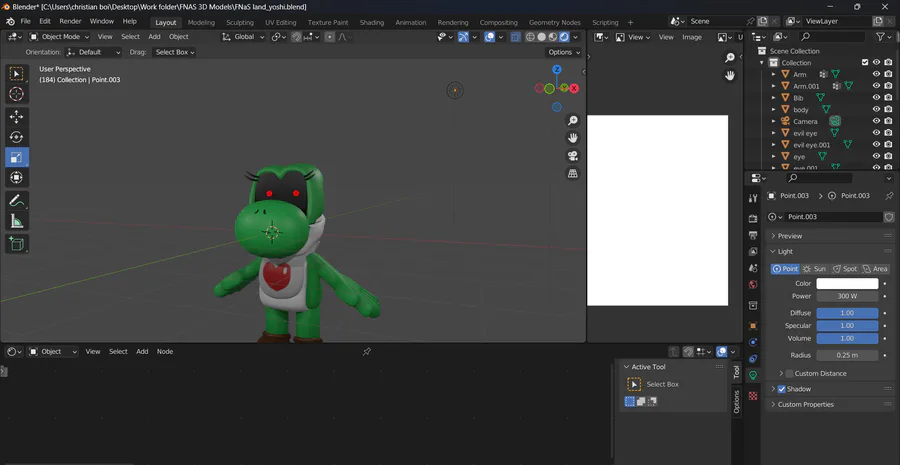Image resolution: width=900 pixels, height=465 pixels.
Task: Open the Object Constraints properties tab icon
Action: [x=753, y=359]
